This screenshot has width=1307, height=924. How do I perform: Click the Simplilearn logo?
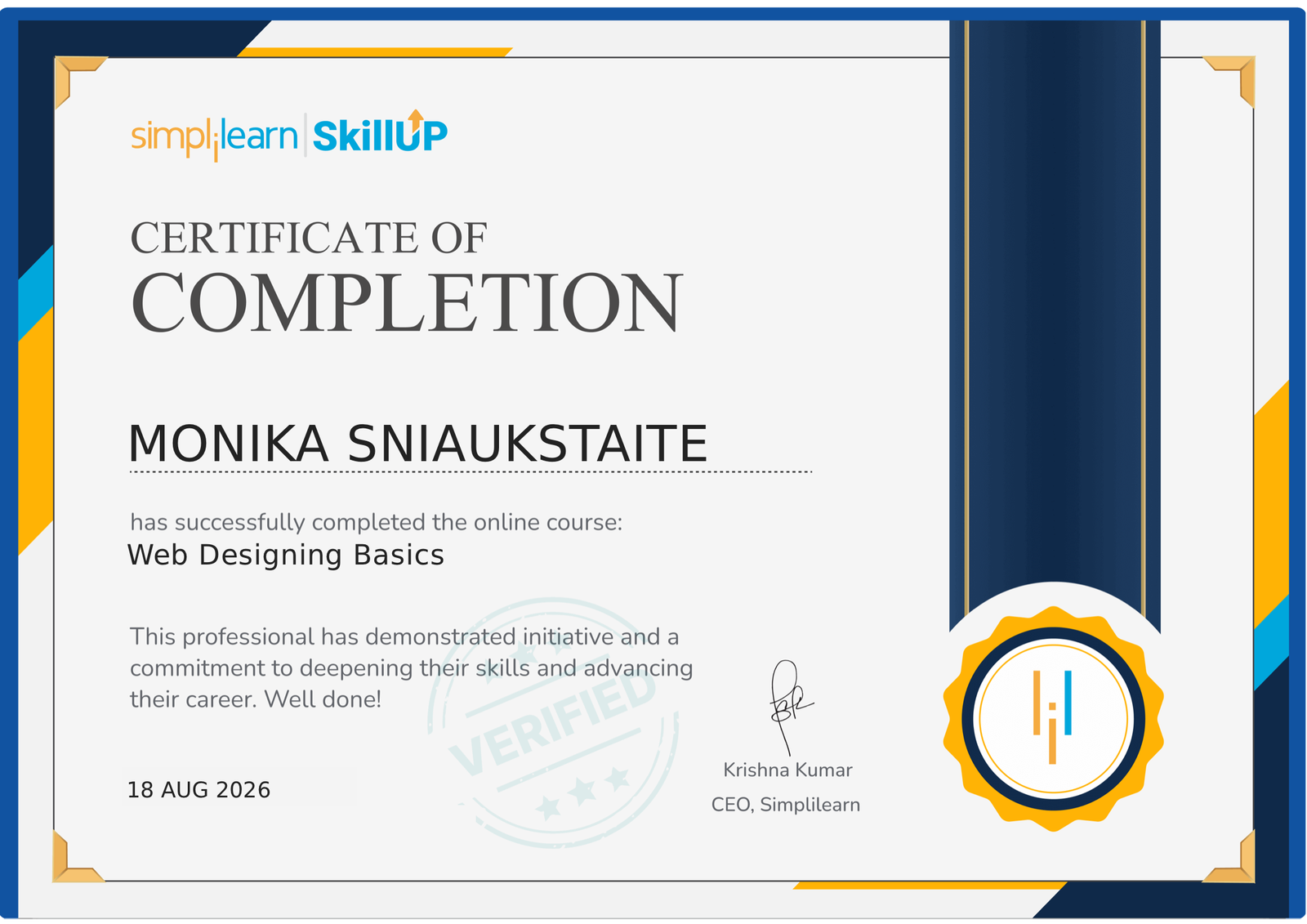214,137
